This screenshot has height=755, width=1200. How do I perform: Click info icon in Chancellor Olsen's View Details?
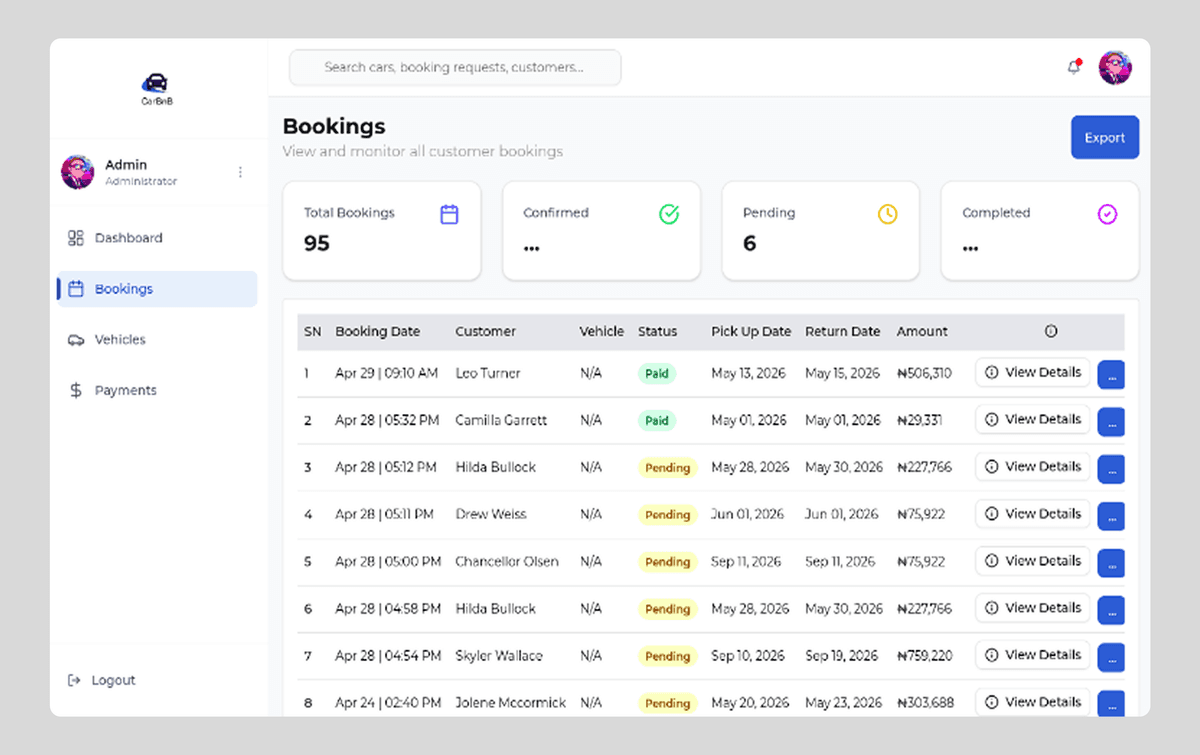click(x=992, y=560)
